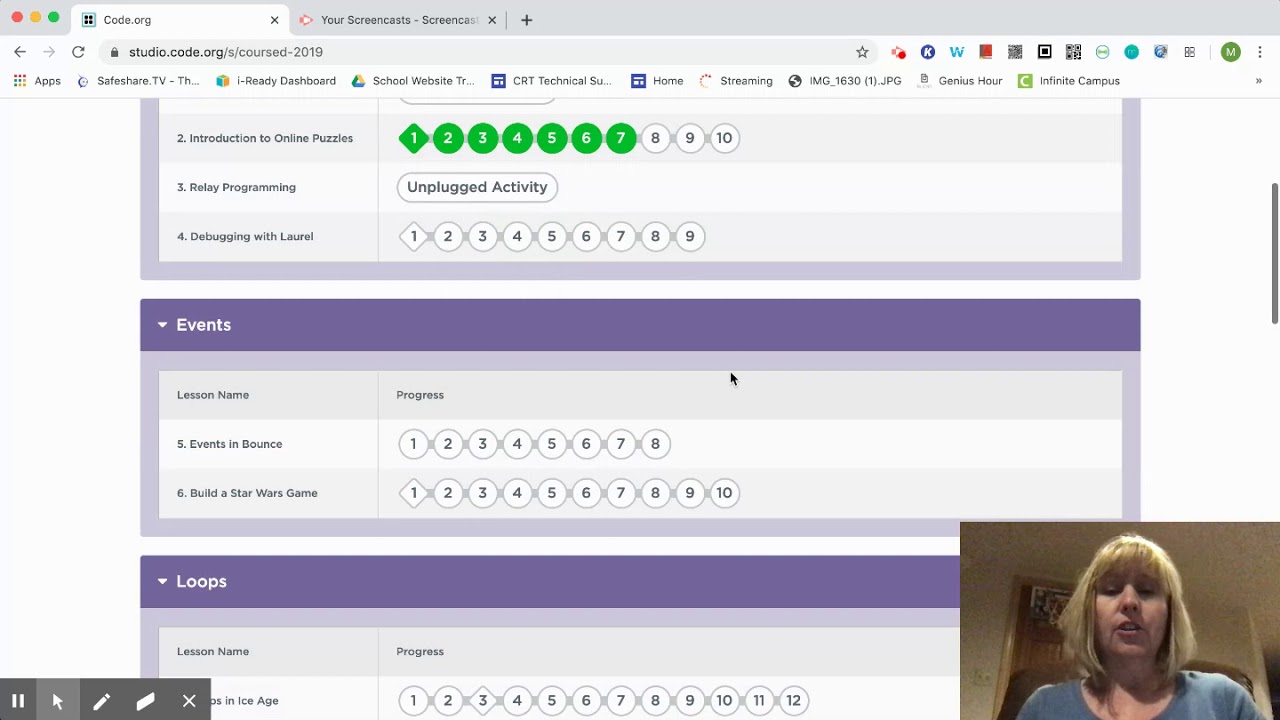
Task: Close the Your Screencasts tab
Action: point(492,20)
